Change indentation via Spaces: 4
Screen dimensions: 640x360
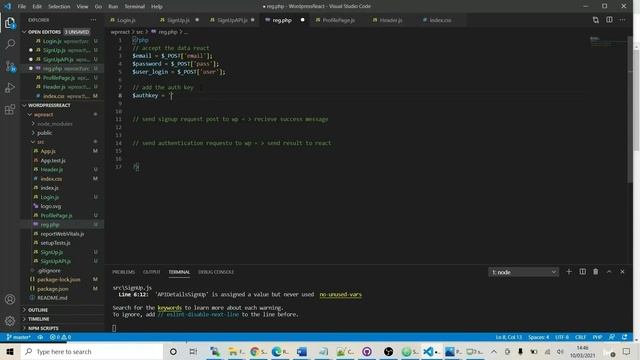point(538,337)
